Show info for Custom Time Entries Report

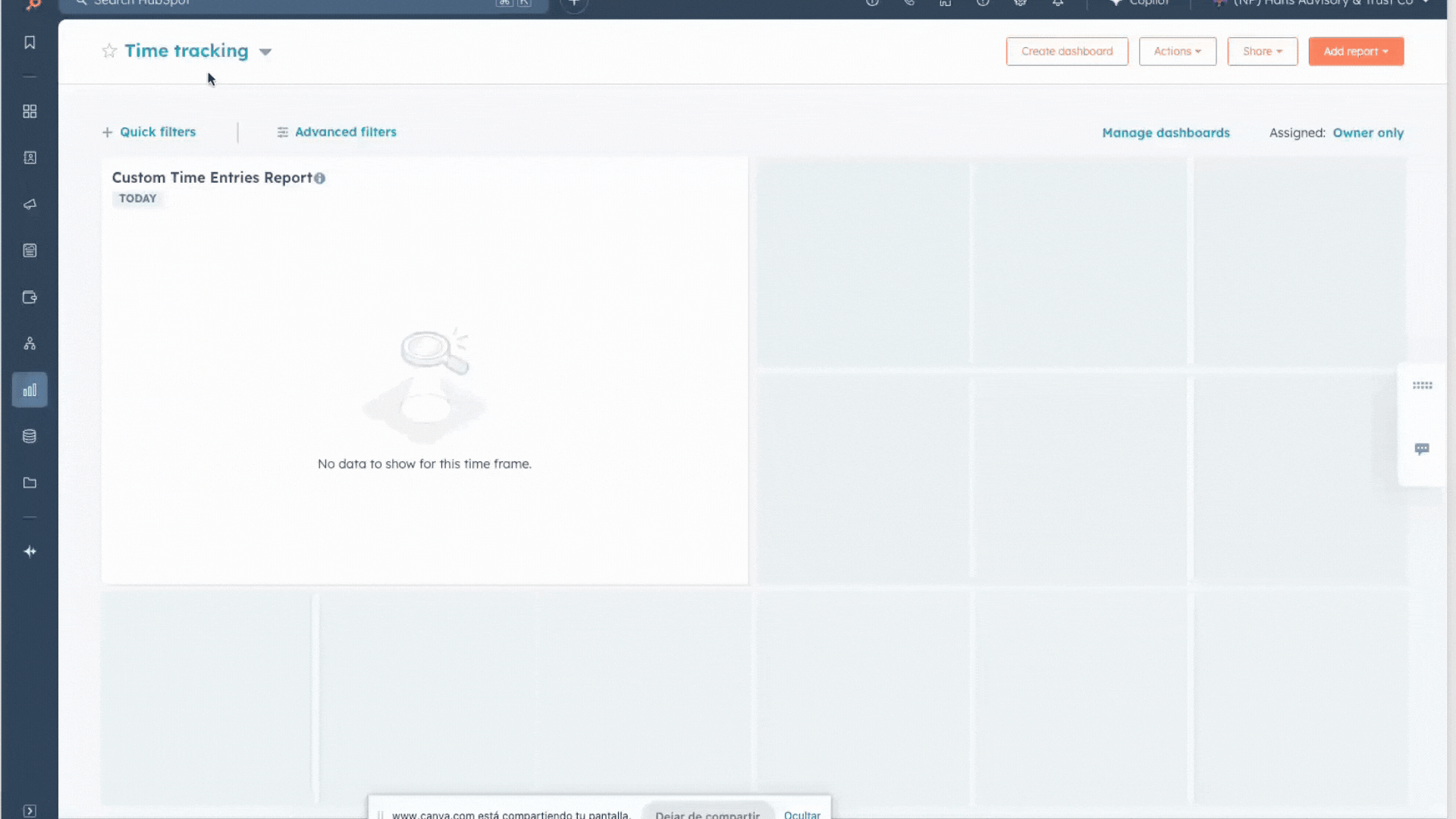tap(320, 178)
